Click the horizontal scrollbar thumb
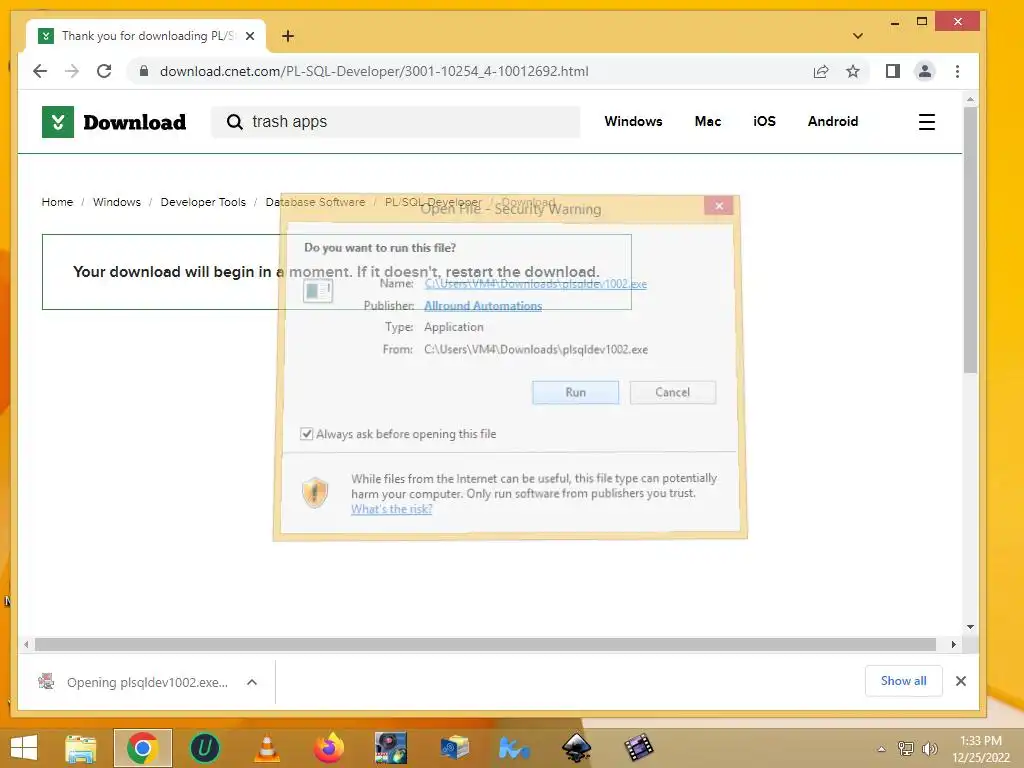Screen dimensions: 1024x768 (485, 645)
